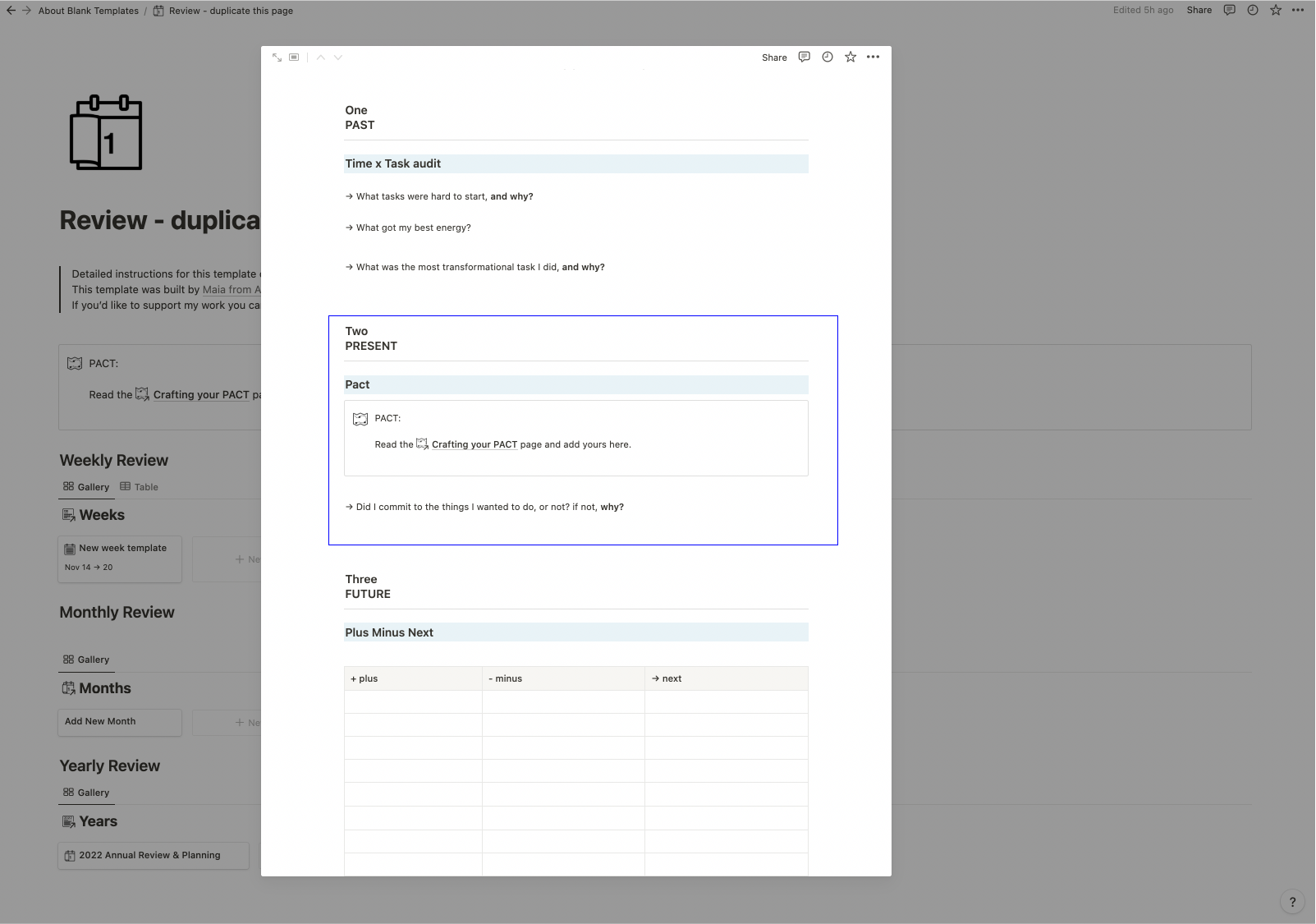
Task: Click Share button in top bar
Action: [1199, 11]
